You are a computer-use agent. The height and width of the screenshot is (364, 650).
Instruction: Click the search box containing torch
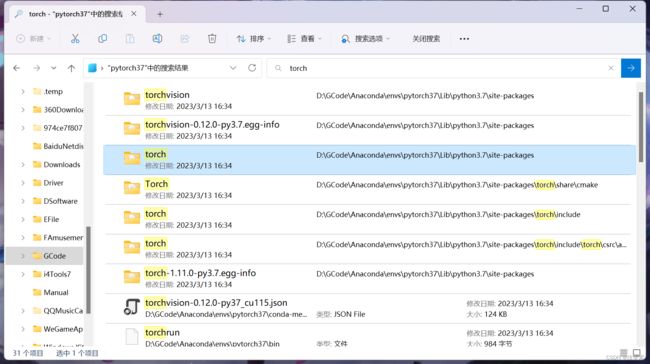[x=444, y=68]
